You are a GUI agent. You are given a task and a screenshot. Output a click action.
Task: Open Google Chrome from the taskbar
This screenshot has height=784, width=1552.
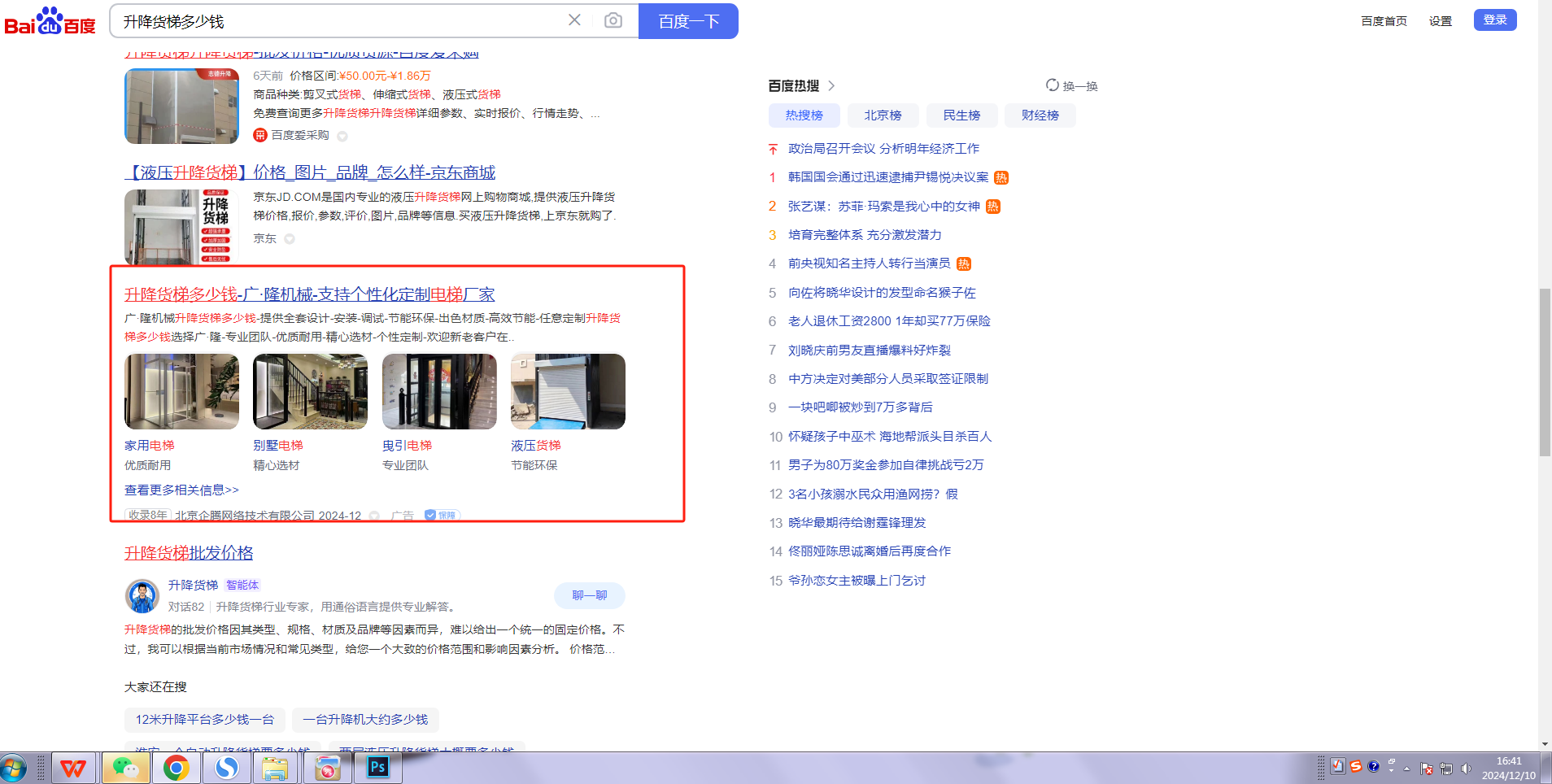click(x=176, y=768)
